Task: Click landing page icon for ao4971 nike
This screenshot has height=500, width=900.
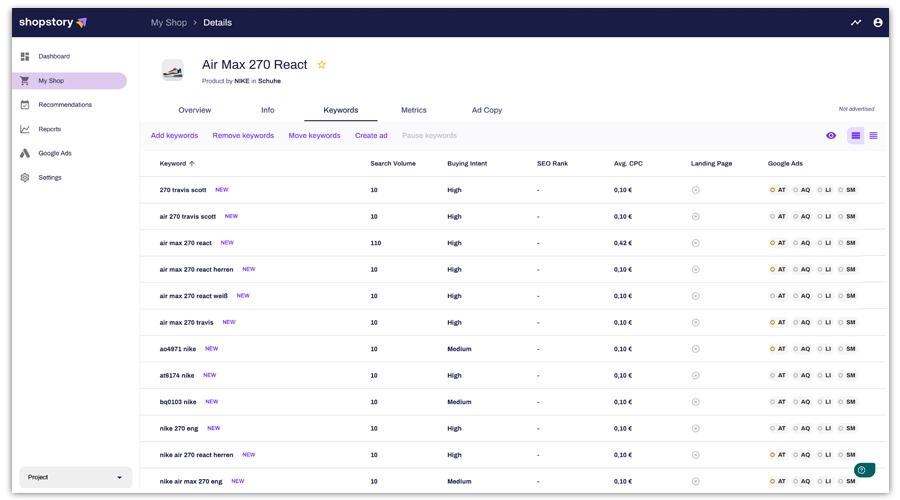Action: click(x=696, y=349)
